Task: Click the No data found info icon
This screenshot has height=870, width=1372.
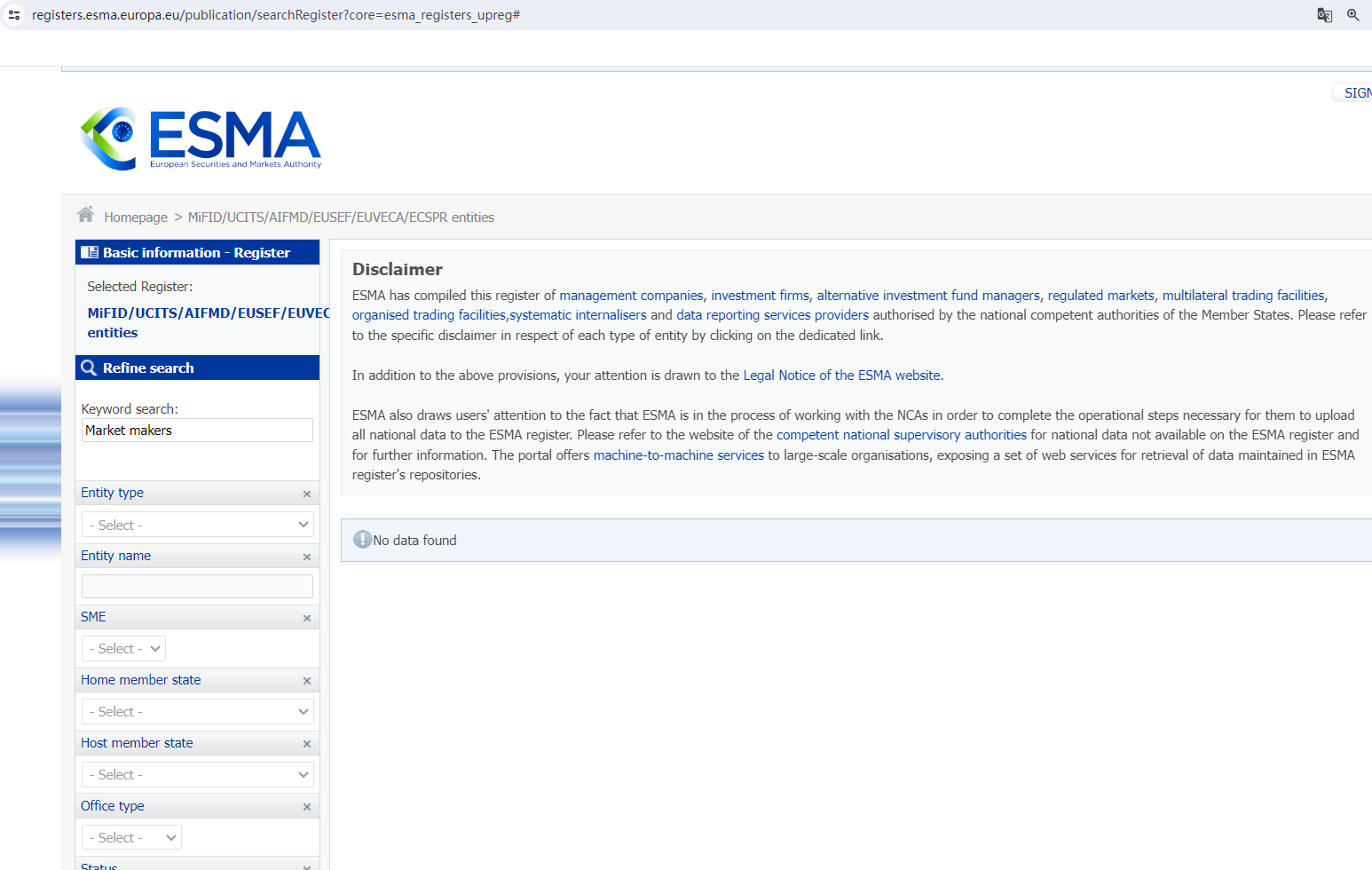Action: click(x=362, y=540)
